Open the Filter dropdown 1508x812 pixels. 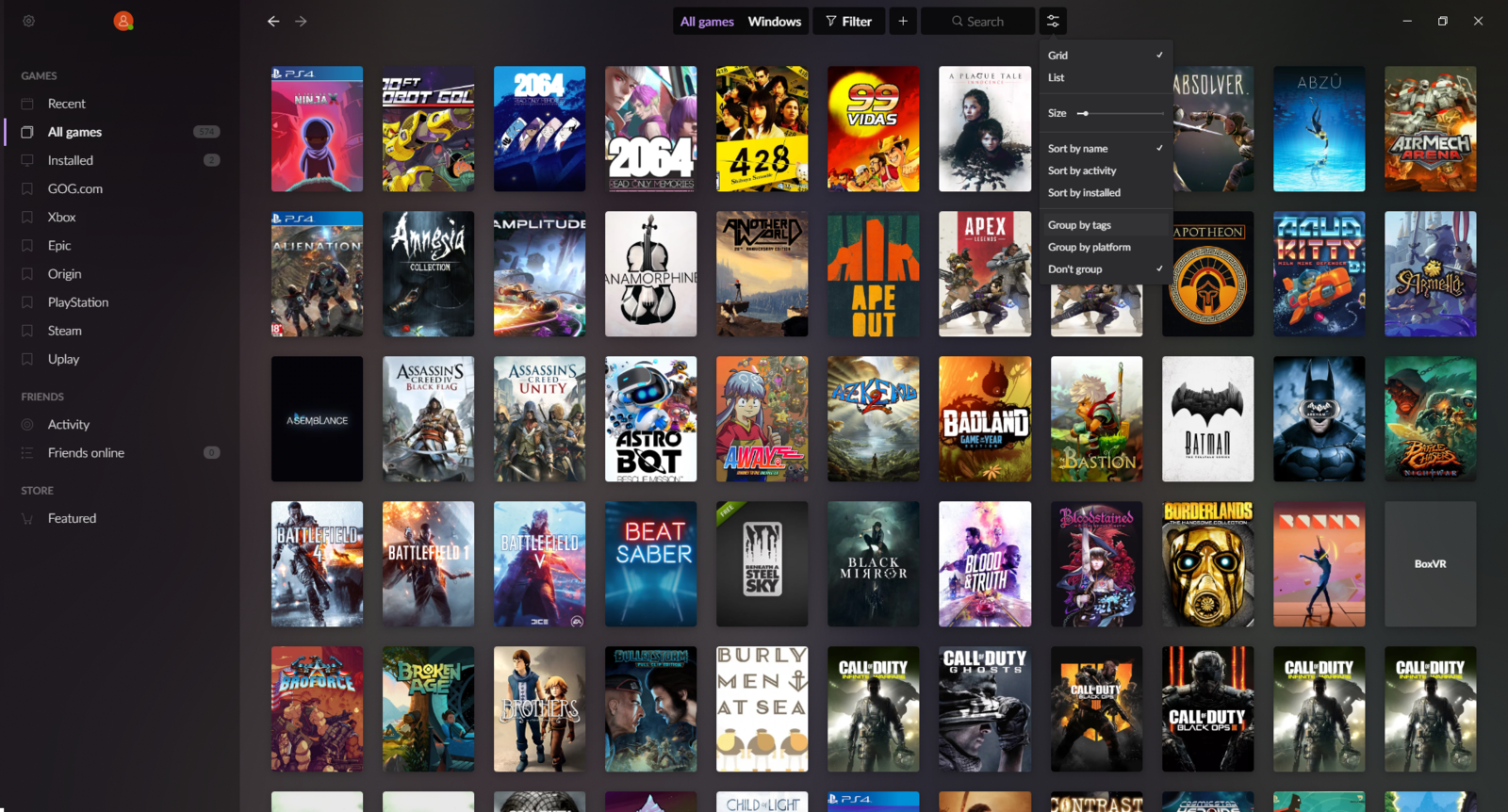click(848, 21)
